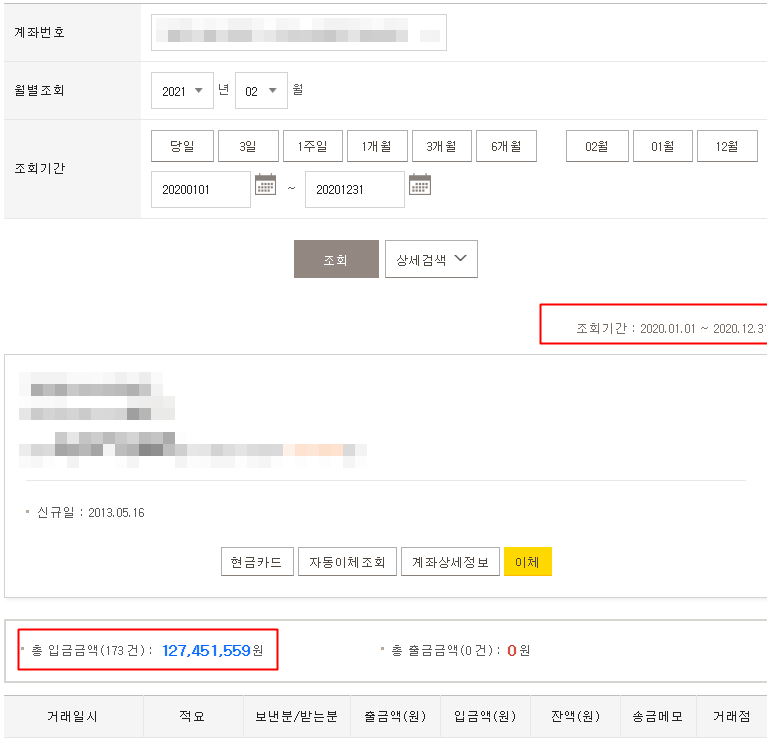Click the 송금메모 column header

click(658, 716)
